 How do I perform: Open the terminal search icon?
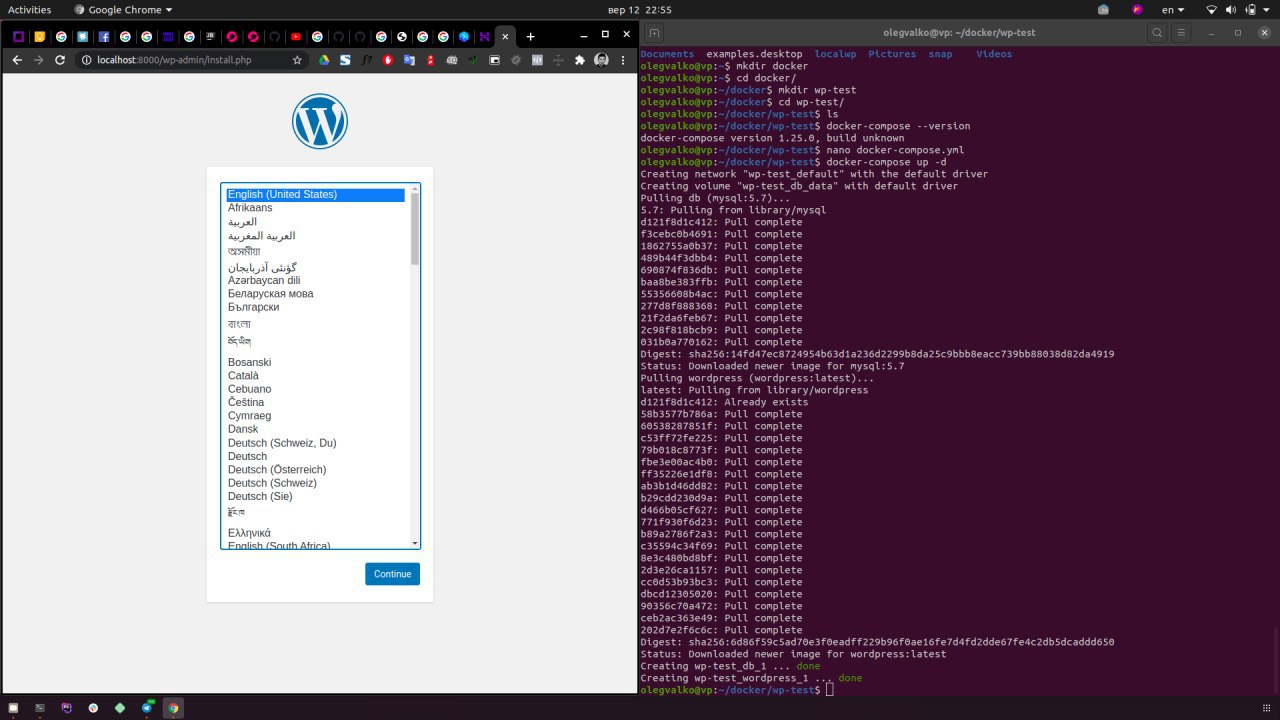pyautogui.click(x=1157, y=33)
